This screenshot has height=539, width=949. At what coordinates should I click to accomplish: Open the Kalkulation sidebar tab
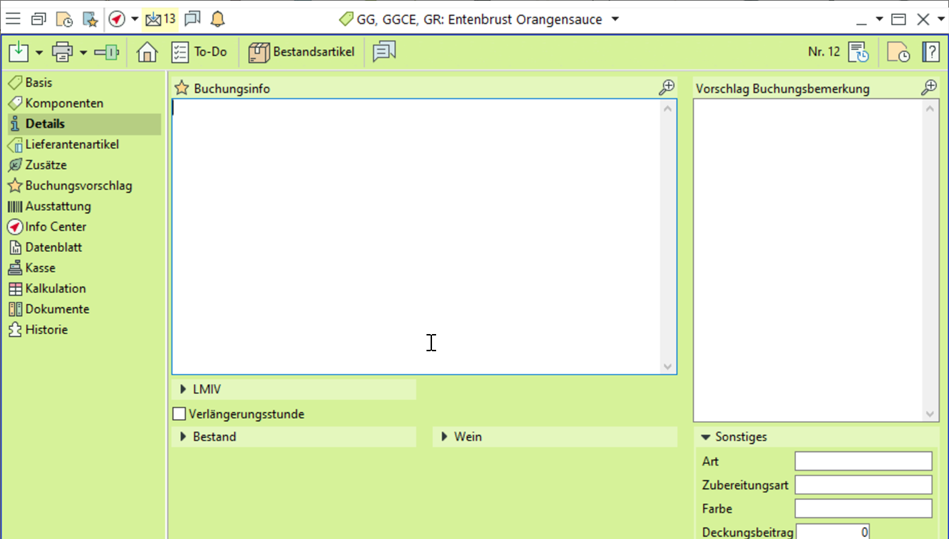point(55,288)
